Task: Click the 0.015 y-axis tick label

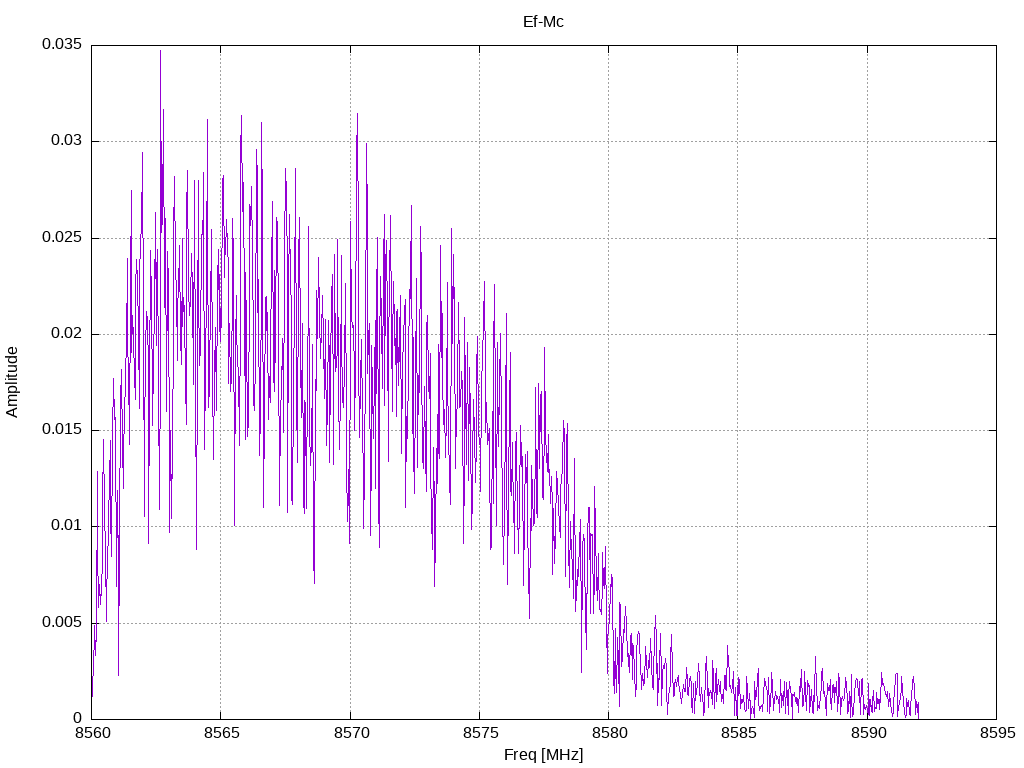Action: point(62,429)
